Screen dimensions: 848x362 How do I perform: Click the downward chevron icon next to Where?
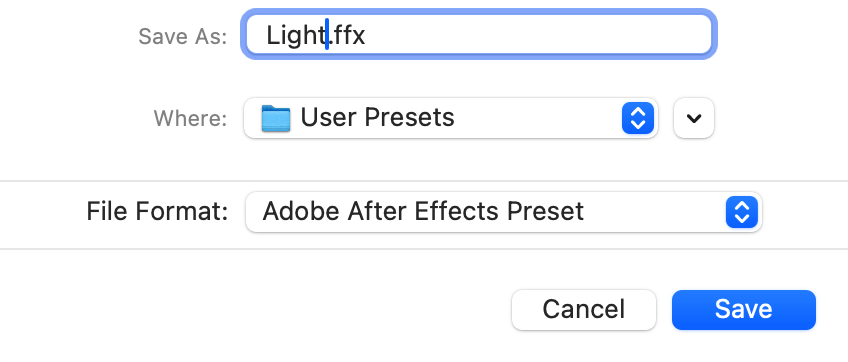(x=694, y=118)
